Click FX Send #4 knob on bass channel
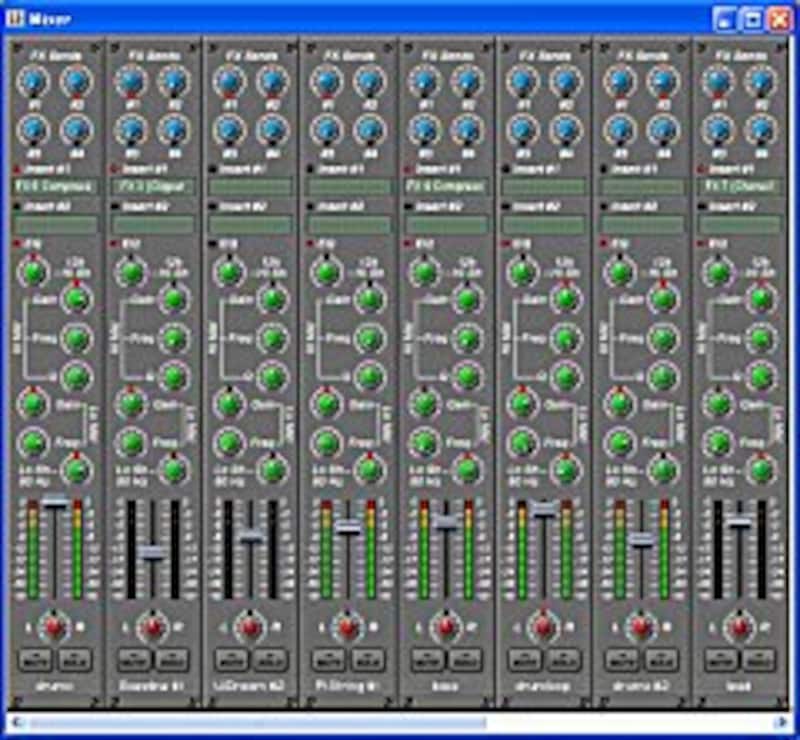The image size is (800, 740). coord(466,130)
